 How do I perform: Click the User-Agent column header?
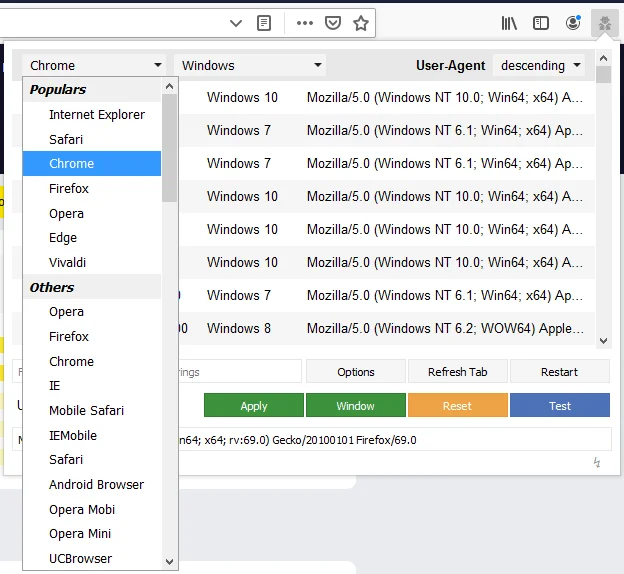point(450,65)
